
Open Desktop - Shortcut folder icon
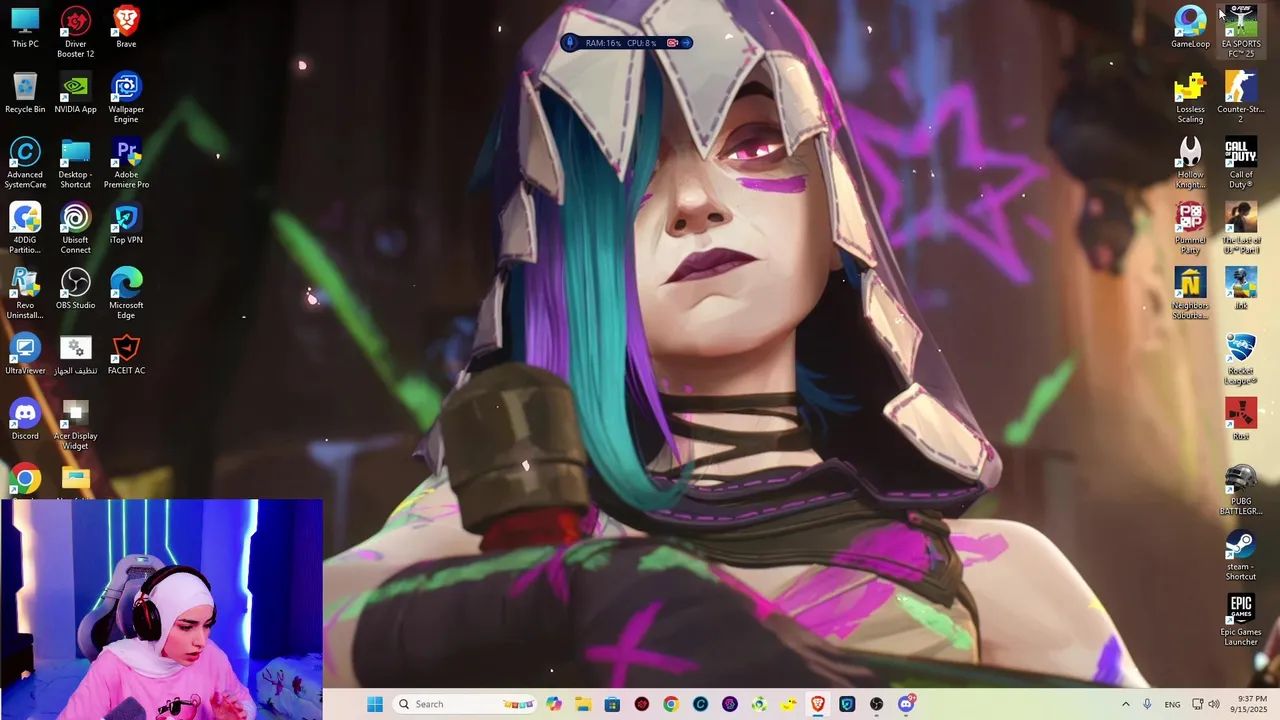[x=75, y=163]
